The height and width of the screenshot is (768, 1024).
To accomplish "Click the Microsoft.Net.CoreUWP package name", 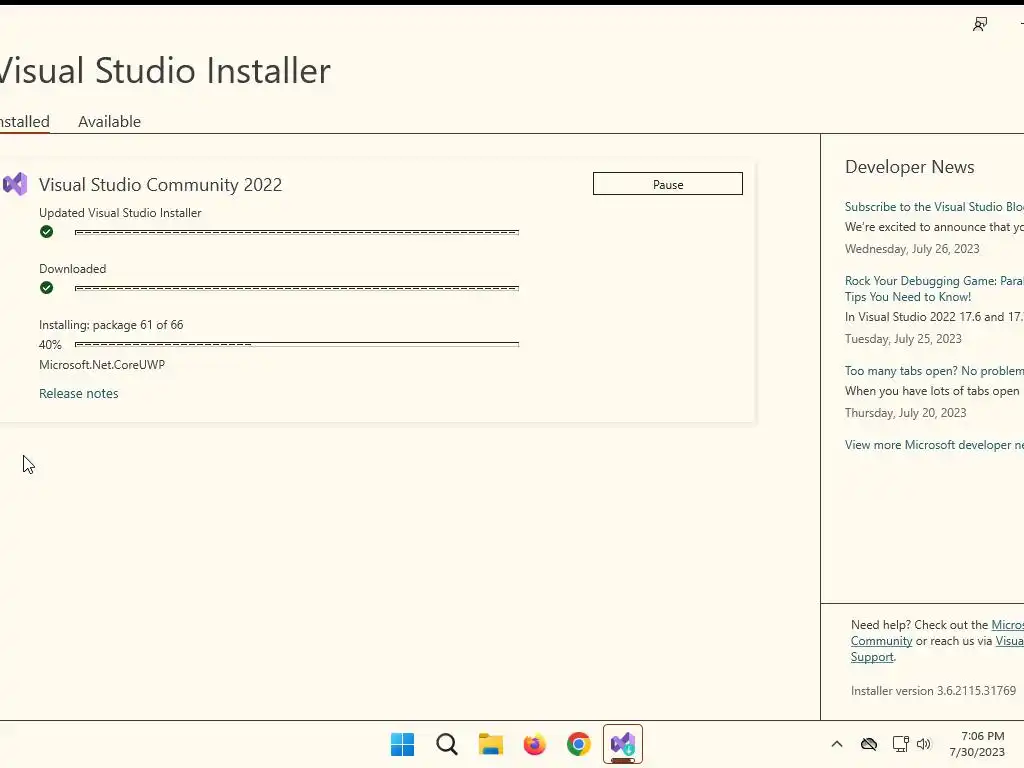I will coord(102,364).
